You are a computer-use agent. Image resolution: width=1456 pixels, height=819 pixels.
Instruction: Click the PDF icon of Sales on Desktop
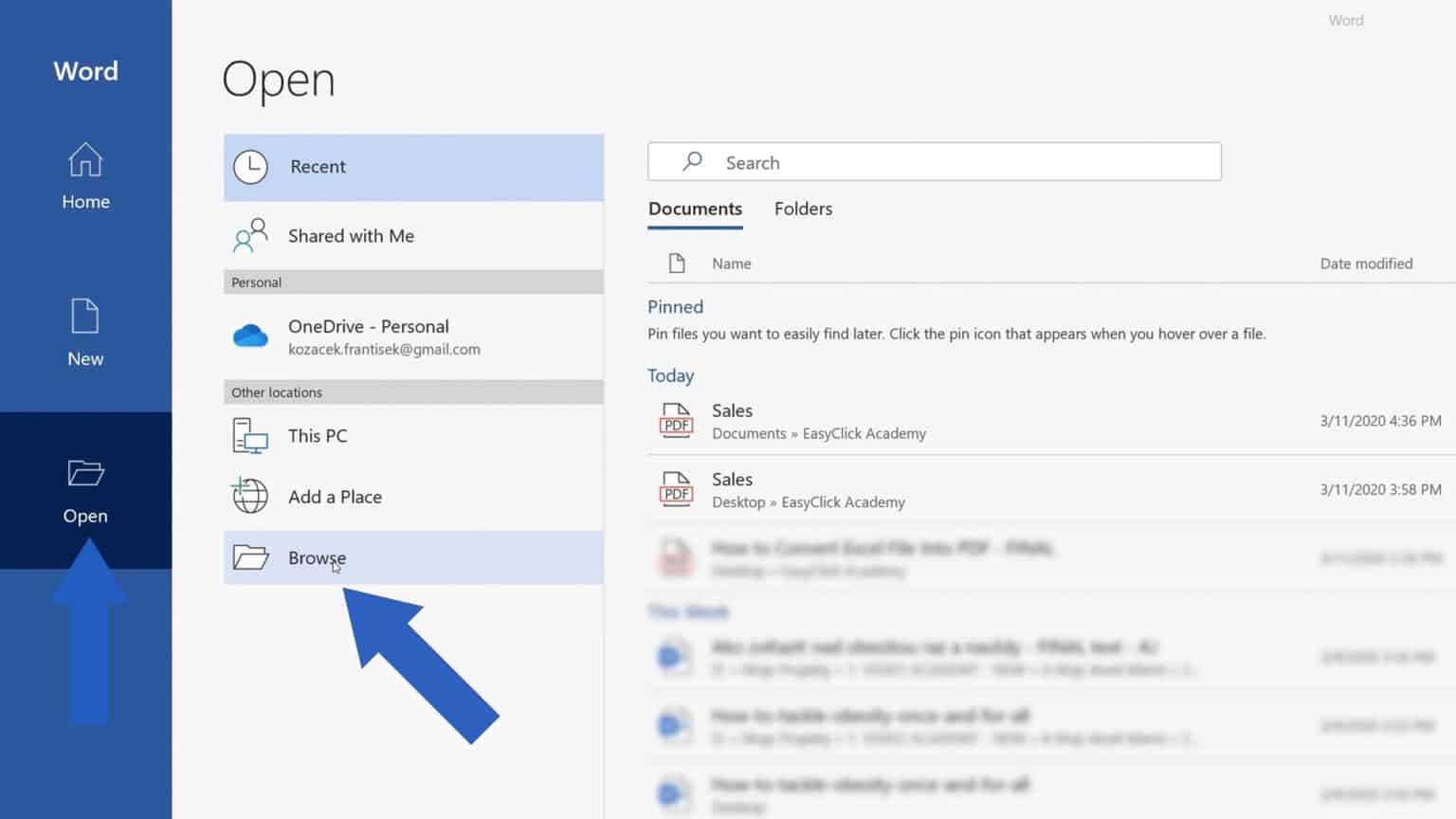tap(675, 490)
